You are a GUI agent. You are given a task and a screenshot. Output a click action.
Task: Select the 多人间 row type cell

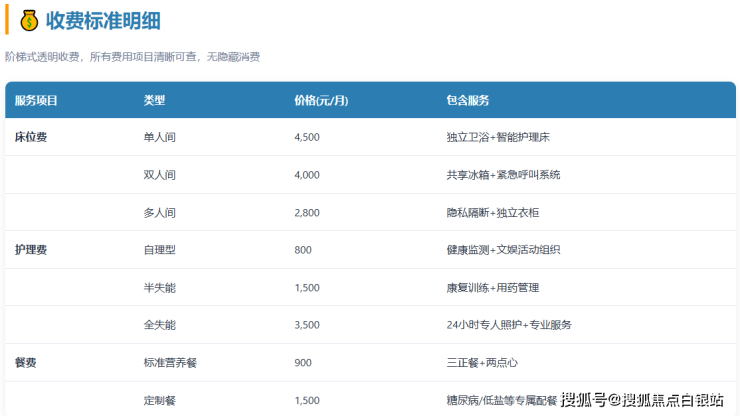coord(160,212)
